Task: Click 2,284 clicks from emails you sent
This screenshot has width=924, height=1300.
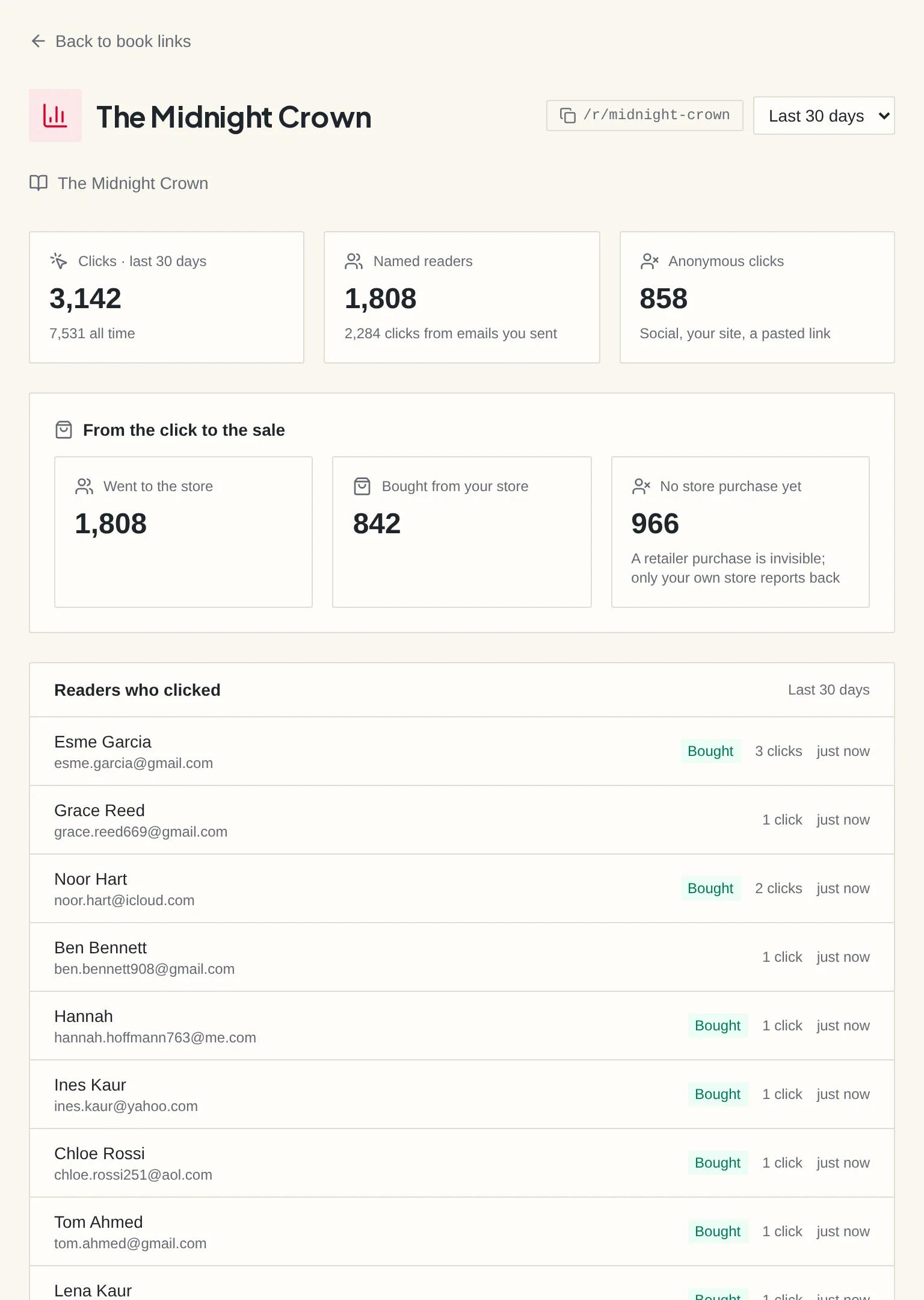Action: pos(451,333)
